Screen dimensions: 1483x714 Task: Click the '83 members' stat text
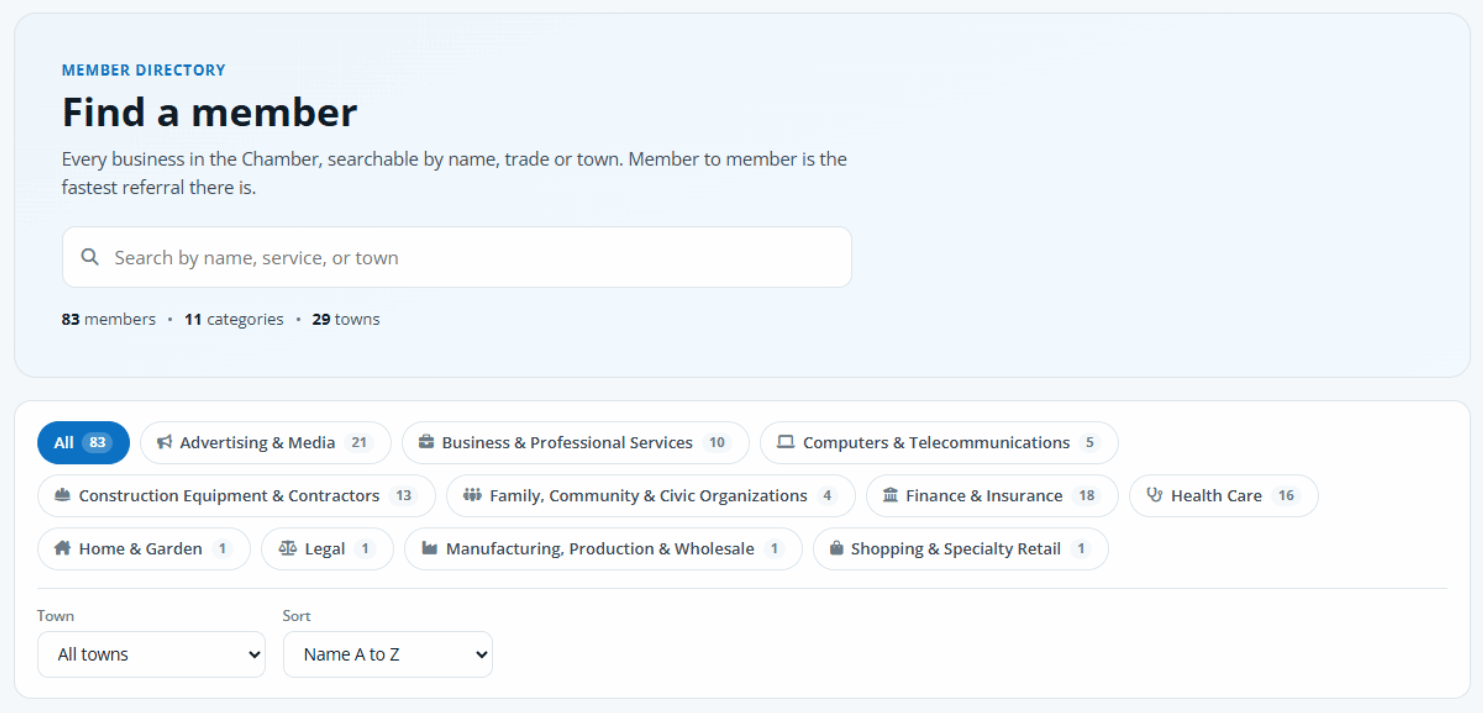coord(109,319)
